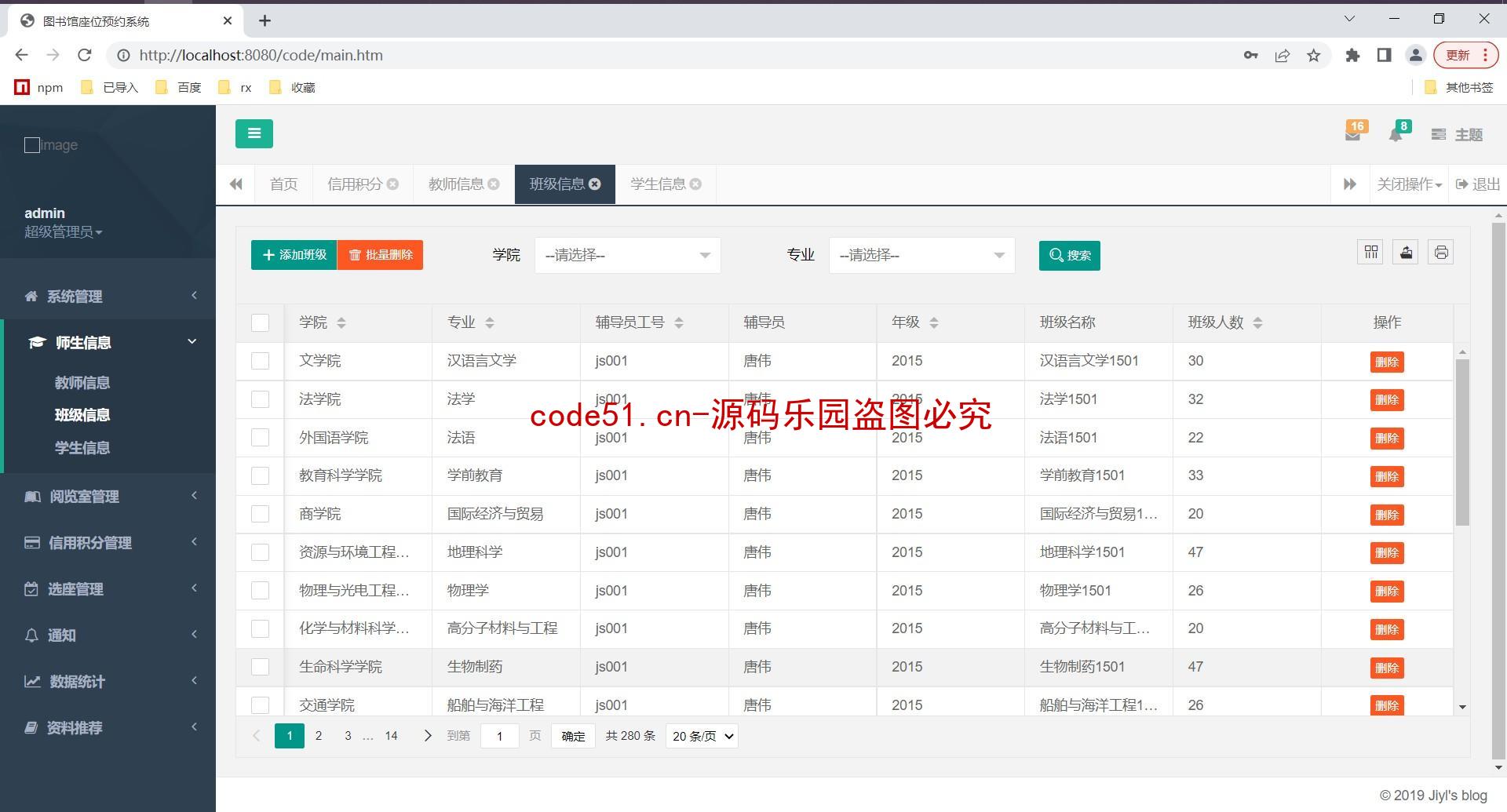Click the 批量删除 button
This screenshot has height=812, width=1507.
tap(380, 255)
